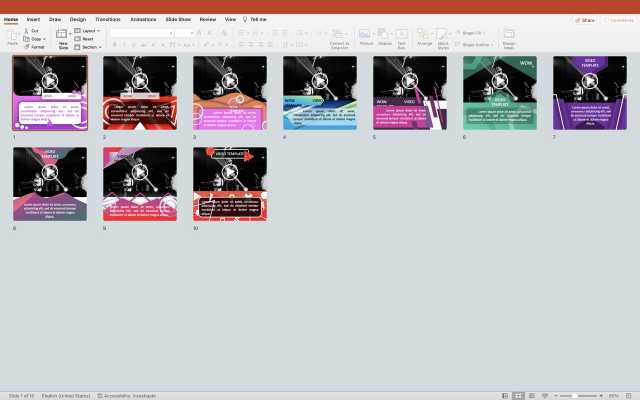This screenshot has height=400, width=640.
Task: Click the Share button
Action: pyautogui.click(x=585, y=19)
